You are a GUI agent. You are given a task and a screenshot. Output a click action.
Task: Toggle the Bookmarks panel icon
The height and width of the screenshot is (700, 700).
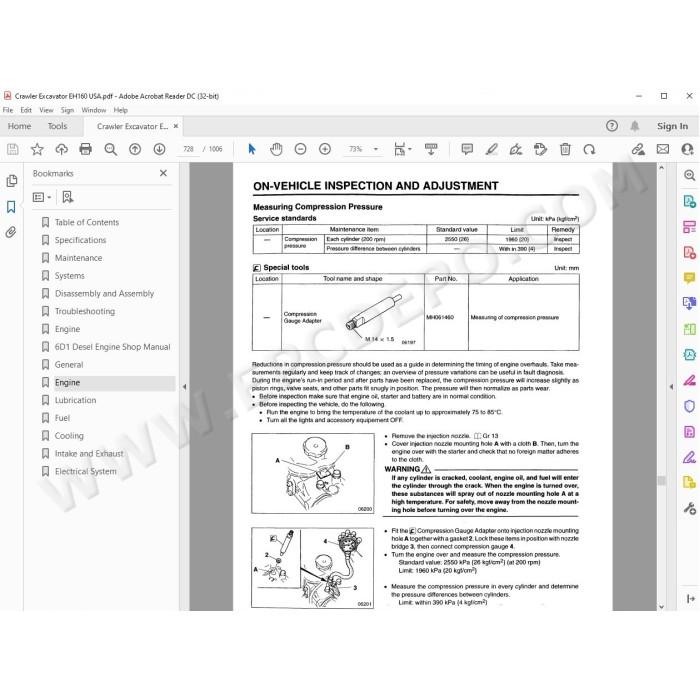coord(11,207)
